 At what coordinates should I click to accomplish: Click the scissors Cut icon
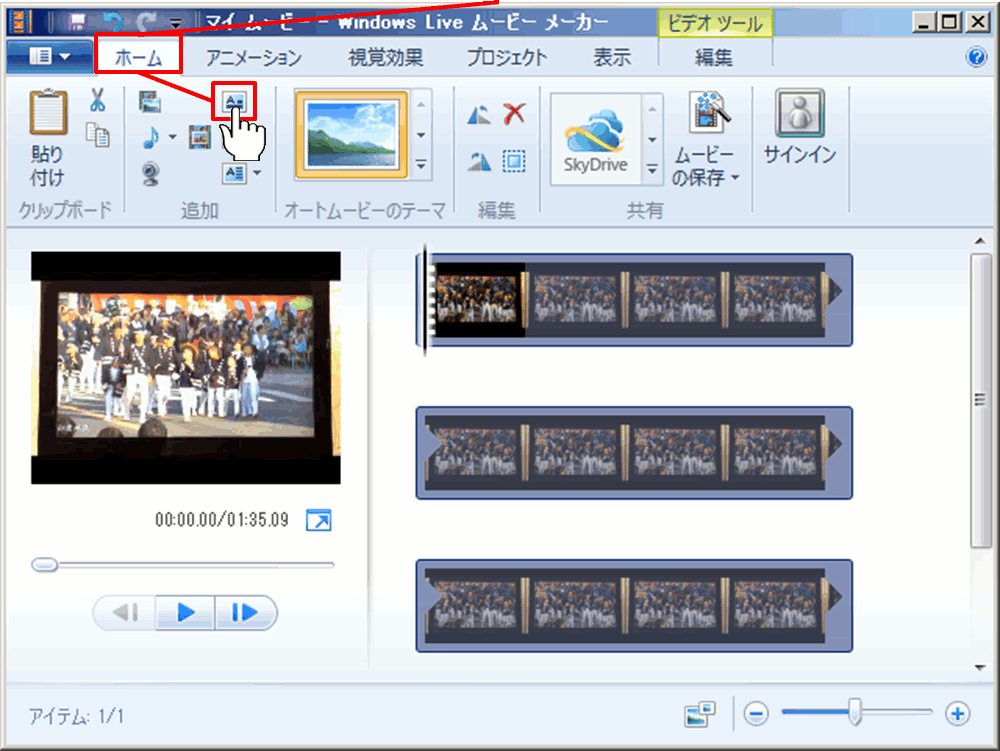pyautogui.click(x=97, y=100)
